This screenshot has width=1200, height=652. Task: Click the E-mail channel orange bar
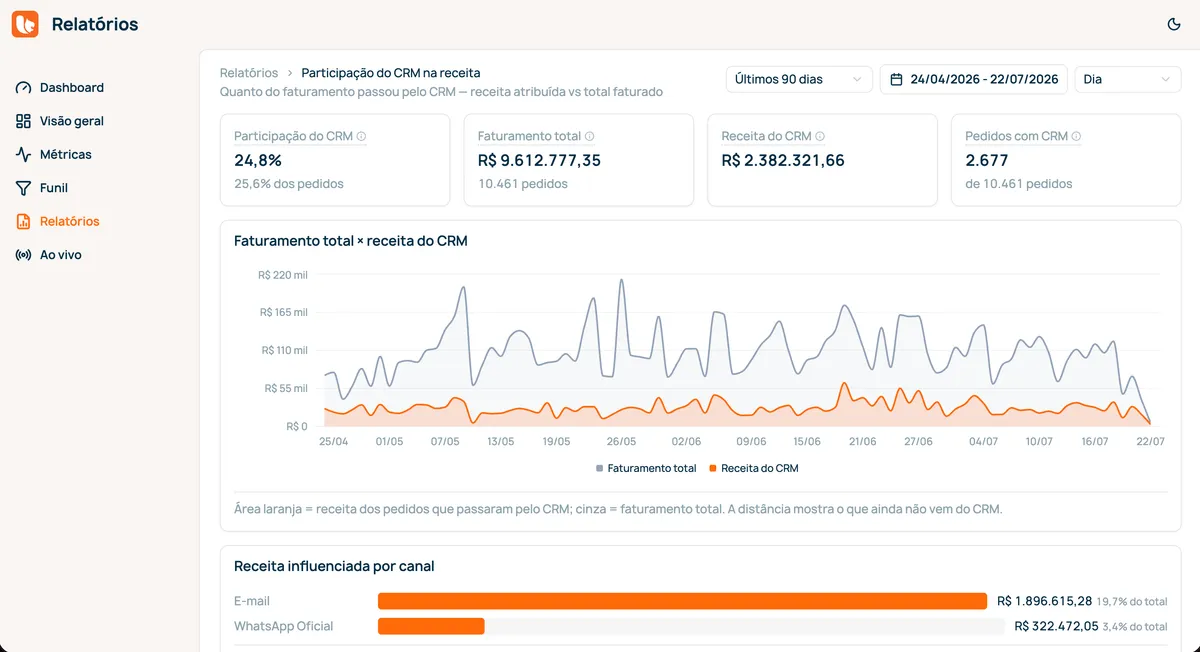682,601
